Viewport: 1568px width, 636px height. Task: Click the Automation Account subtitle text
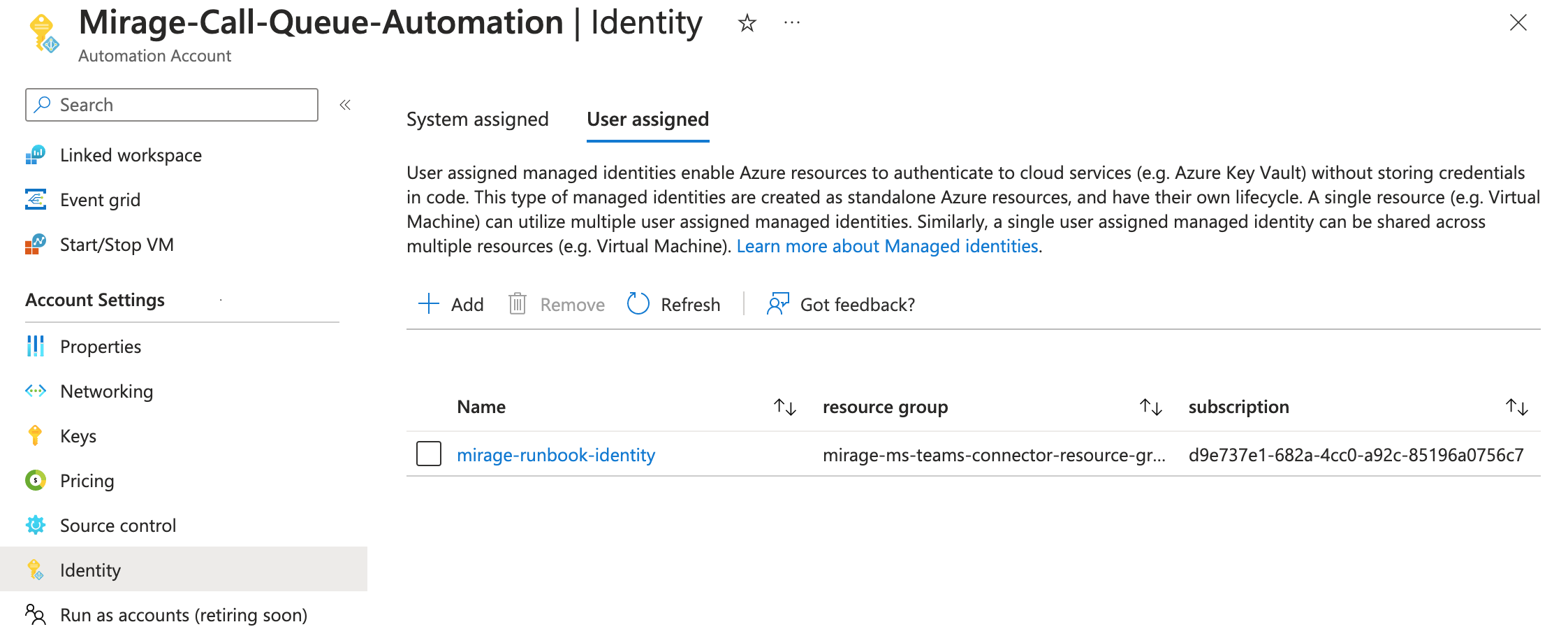tap(155, 56)
